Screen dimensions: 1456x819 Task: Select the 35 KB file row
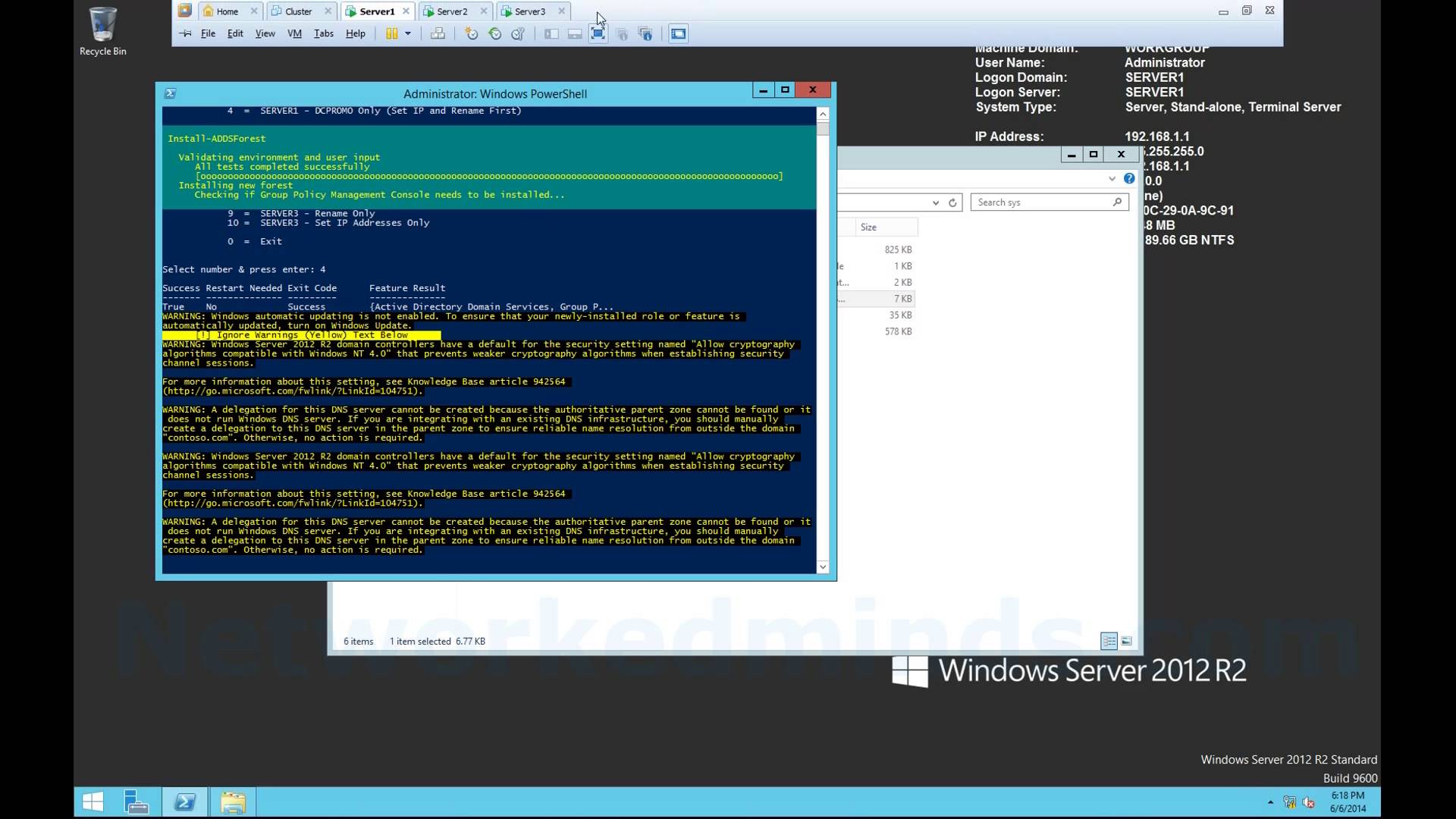(877, 315)
